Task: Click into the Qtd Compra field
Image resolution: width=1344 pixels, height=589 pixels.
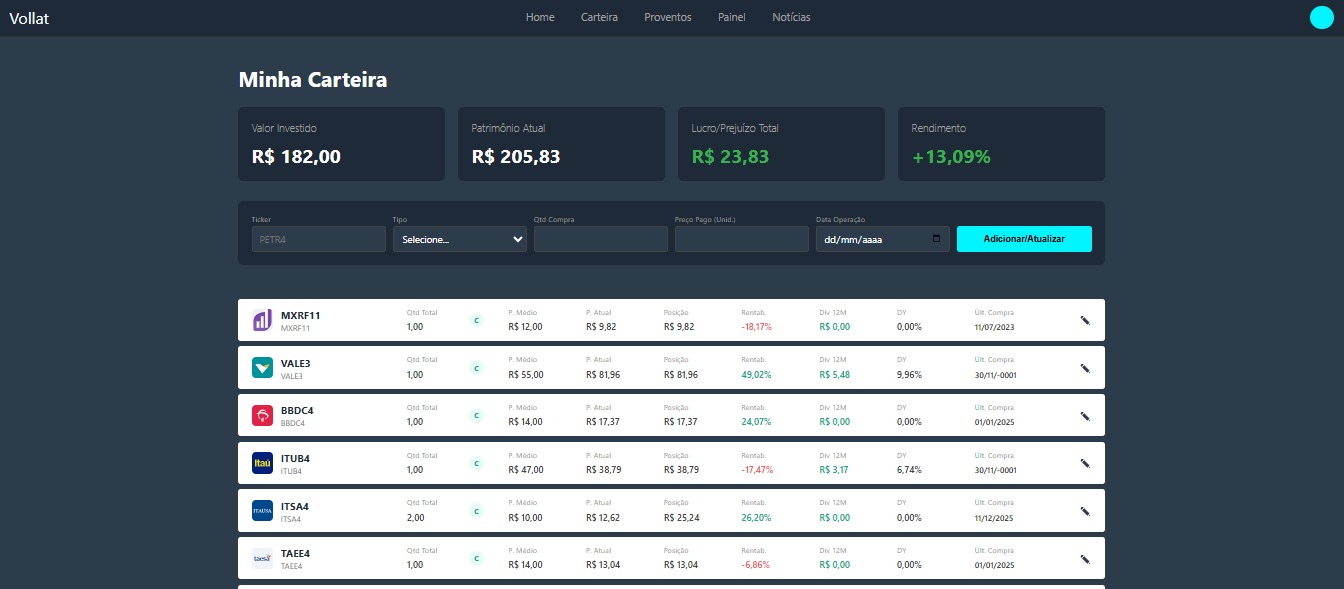Action: (x=601, y=239)
